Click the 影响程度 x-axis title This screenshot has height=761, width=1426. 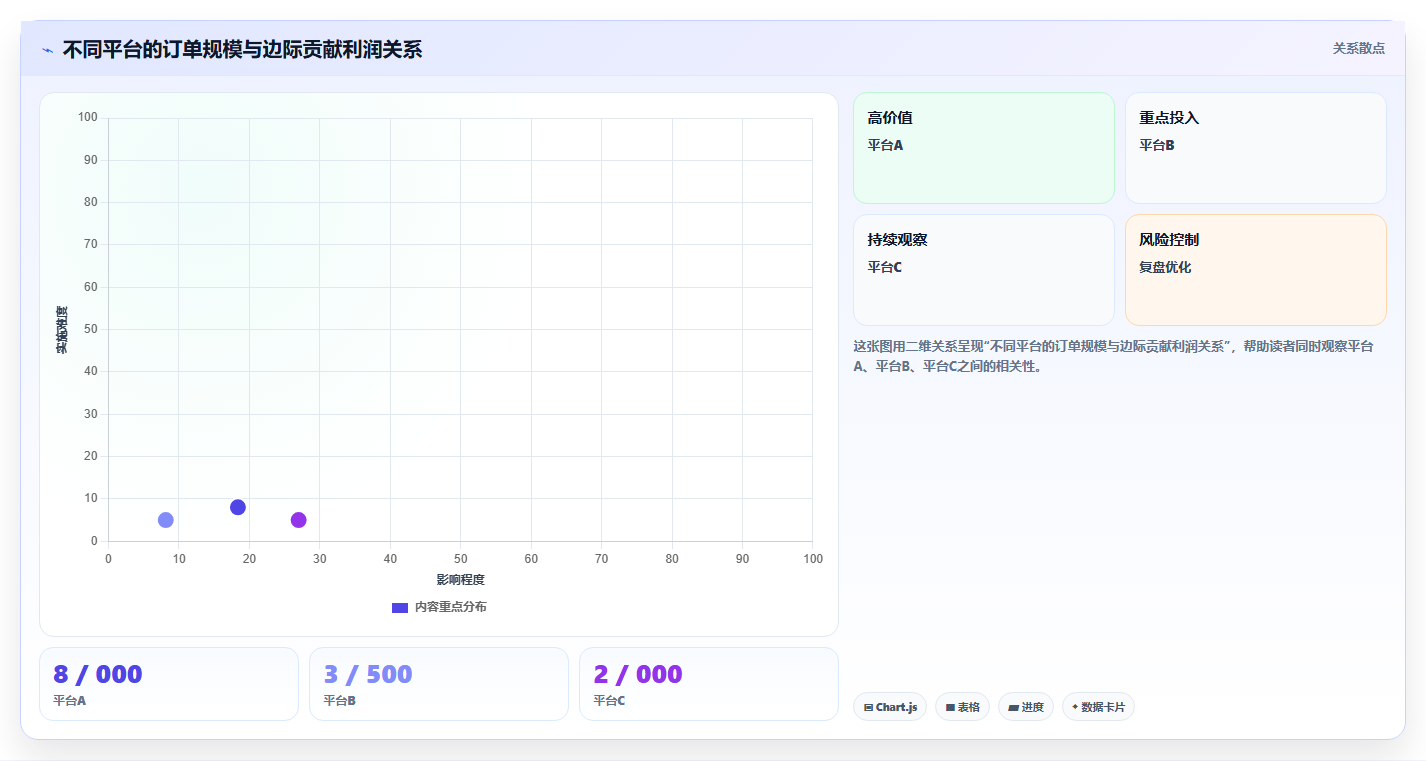point(460,580)
